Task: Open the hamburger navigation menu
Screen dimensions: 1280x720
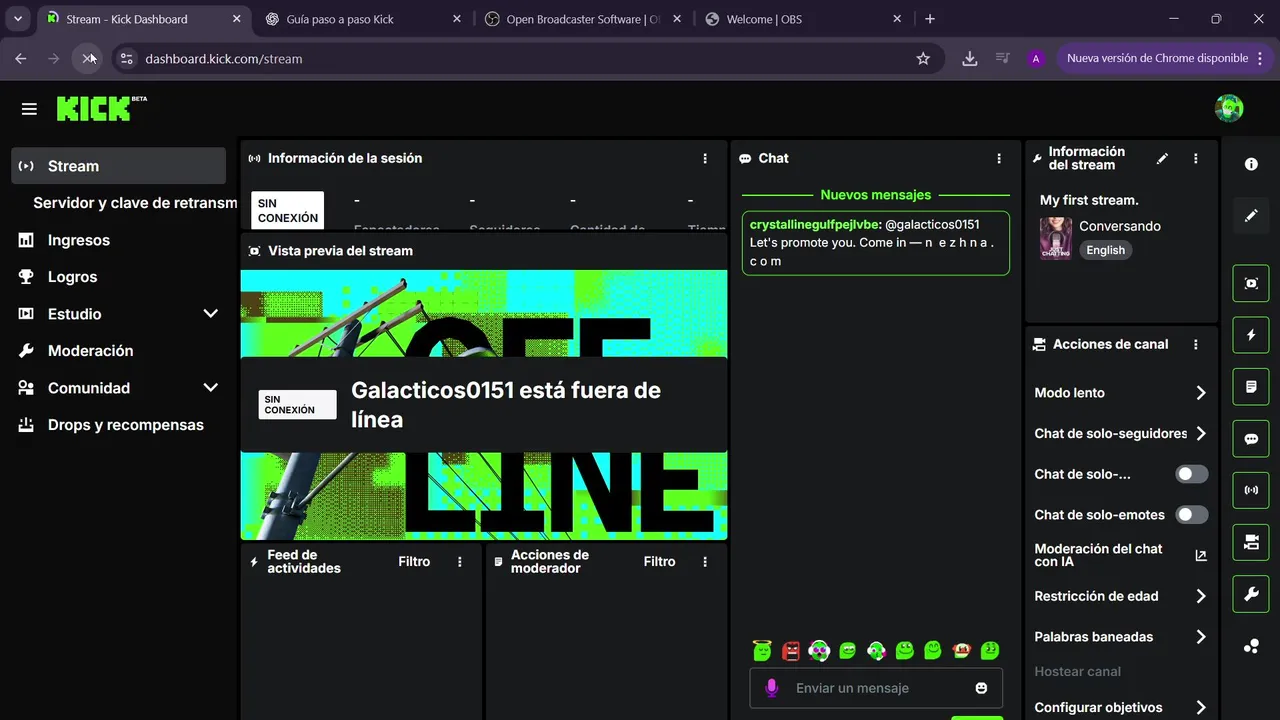Action: [29, 109]
